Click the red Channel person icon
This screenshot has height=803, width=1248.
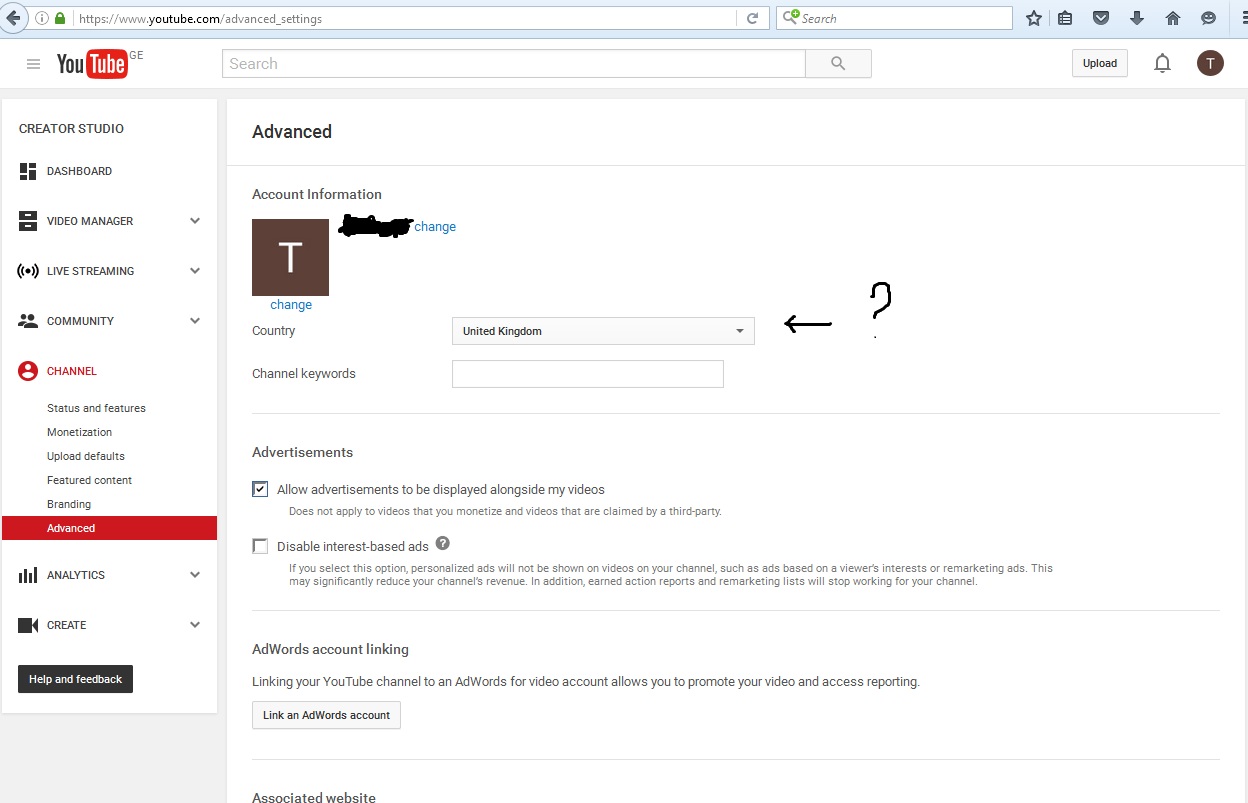(x=28, y=371)
